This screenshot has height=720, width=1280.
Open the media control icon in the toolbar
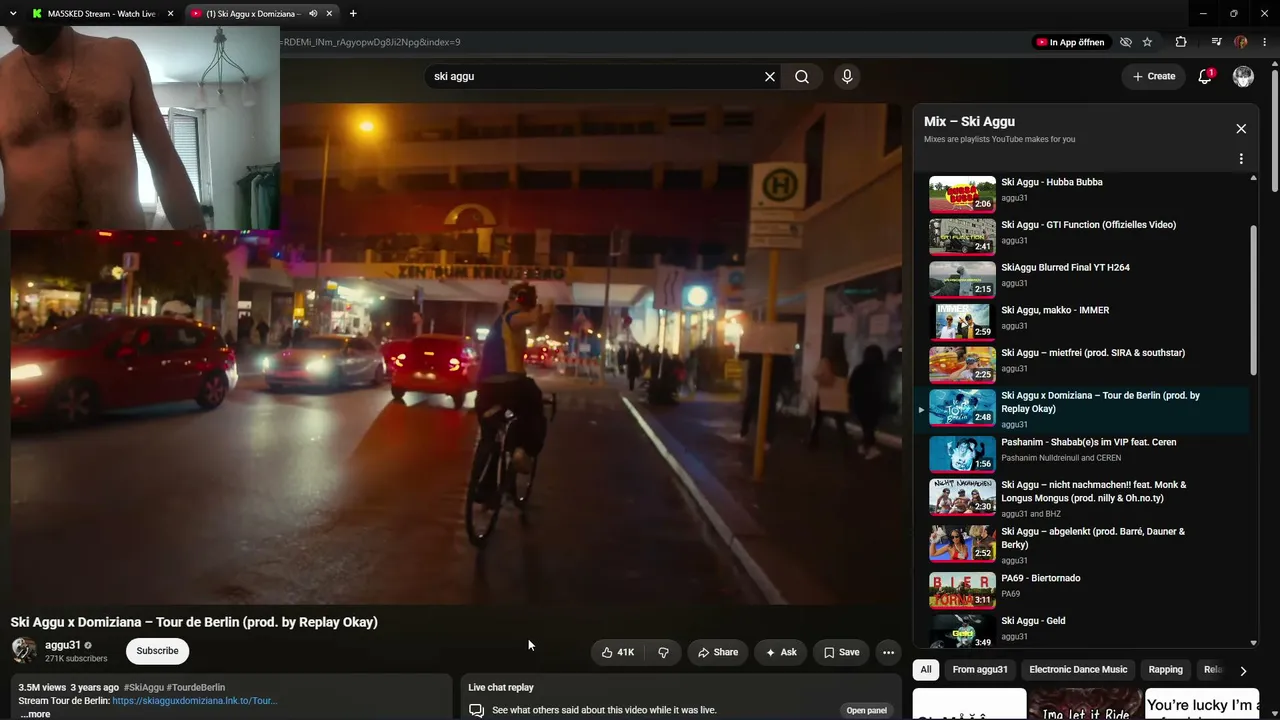point(1216,42)
